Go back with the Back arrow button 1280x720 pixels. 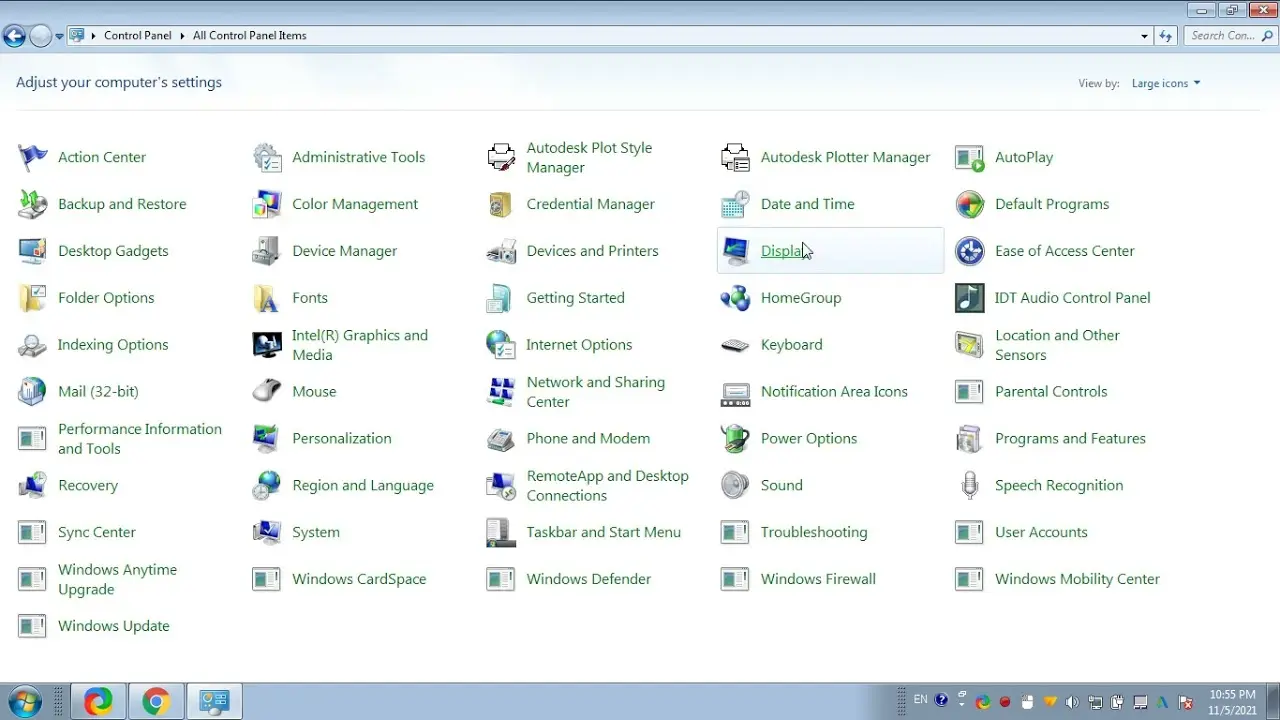pos(14,36)
